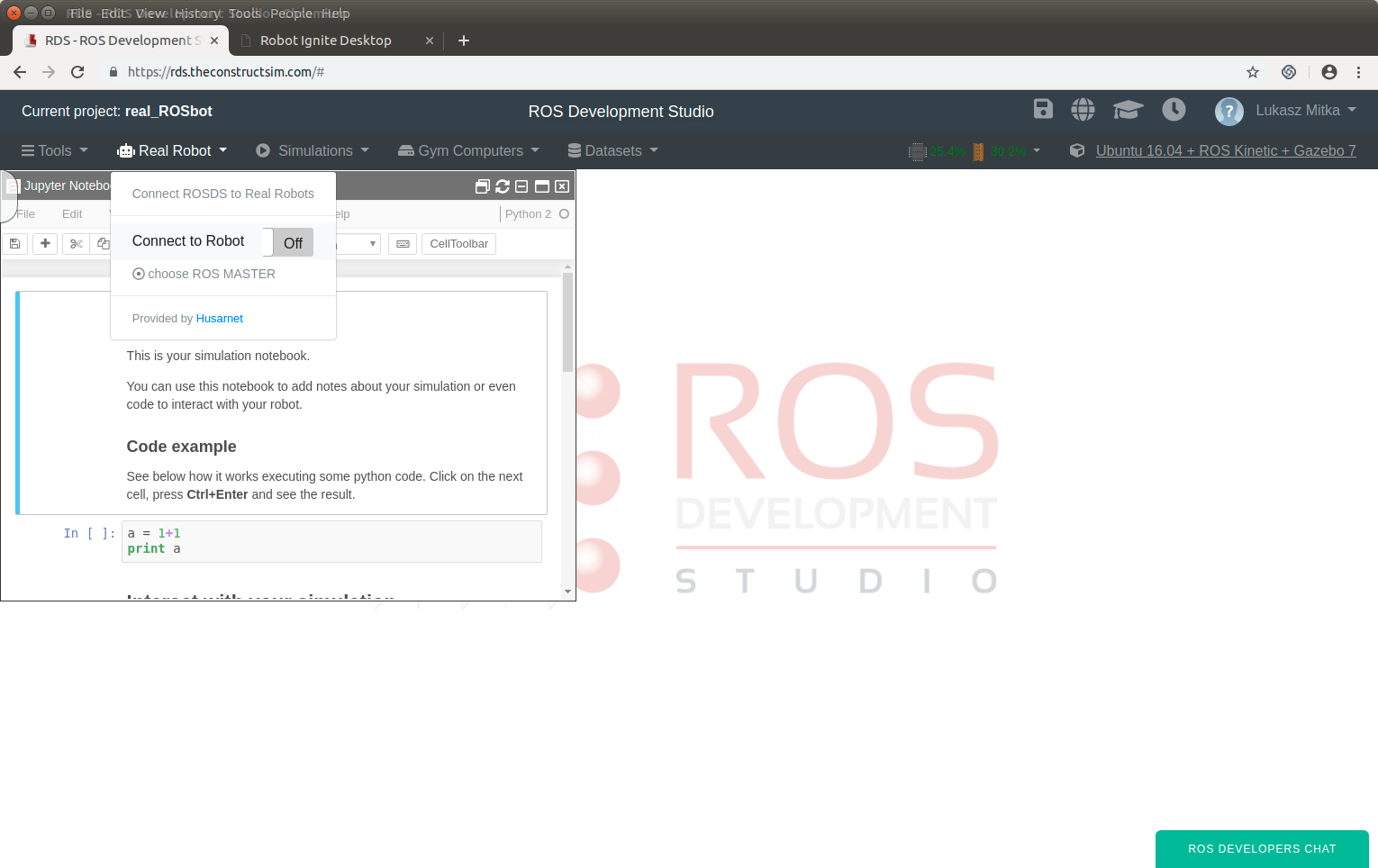Open the Husarnet link
The height and width of the screenshot is (868, 1378).
click(220, 319)
